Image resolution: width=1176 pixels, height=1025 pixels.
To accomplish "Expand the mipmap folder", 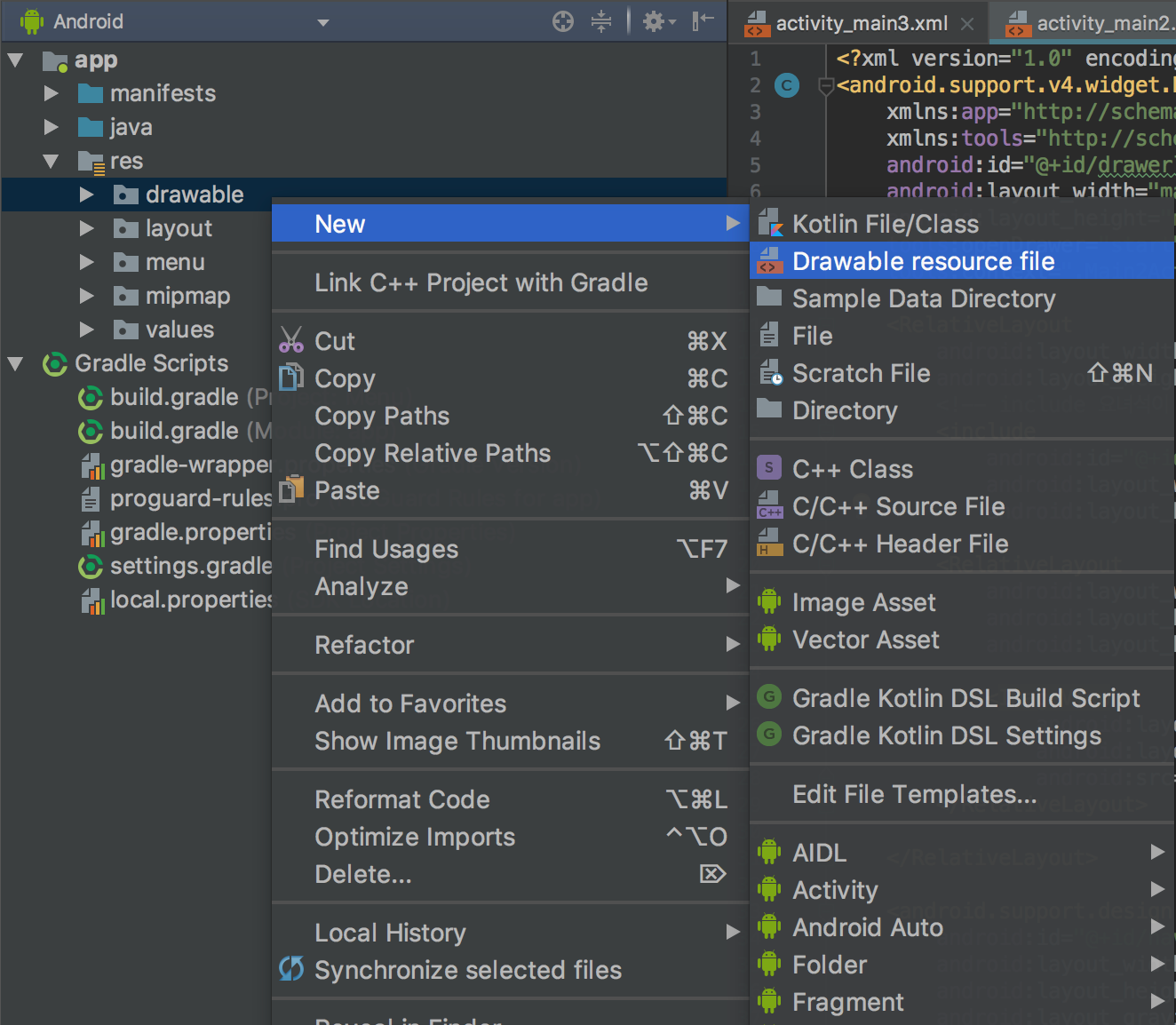I will tap(86, 296).
